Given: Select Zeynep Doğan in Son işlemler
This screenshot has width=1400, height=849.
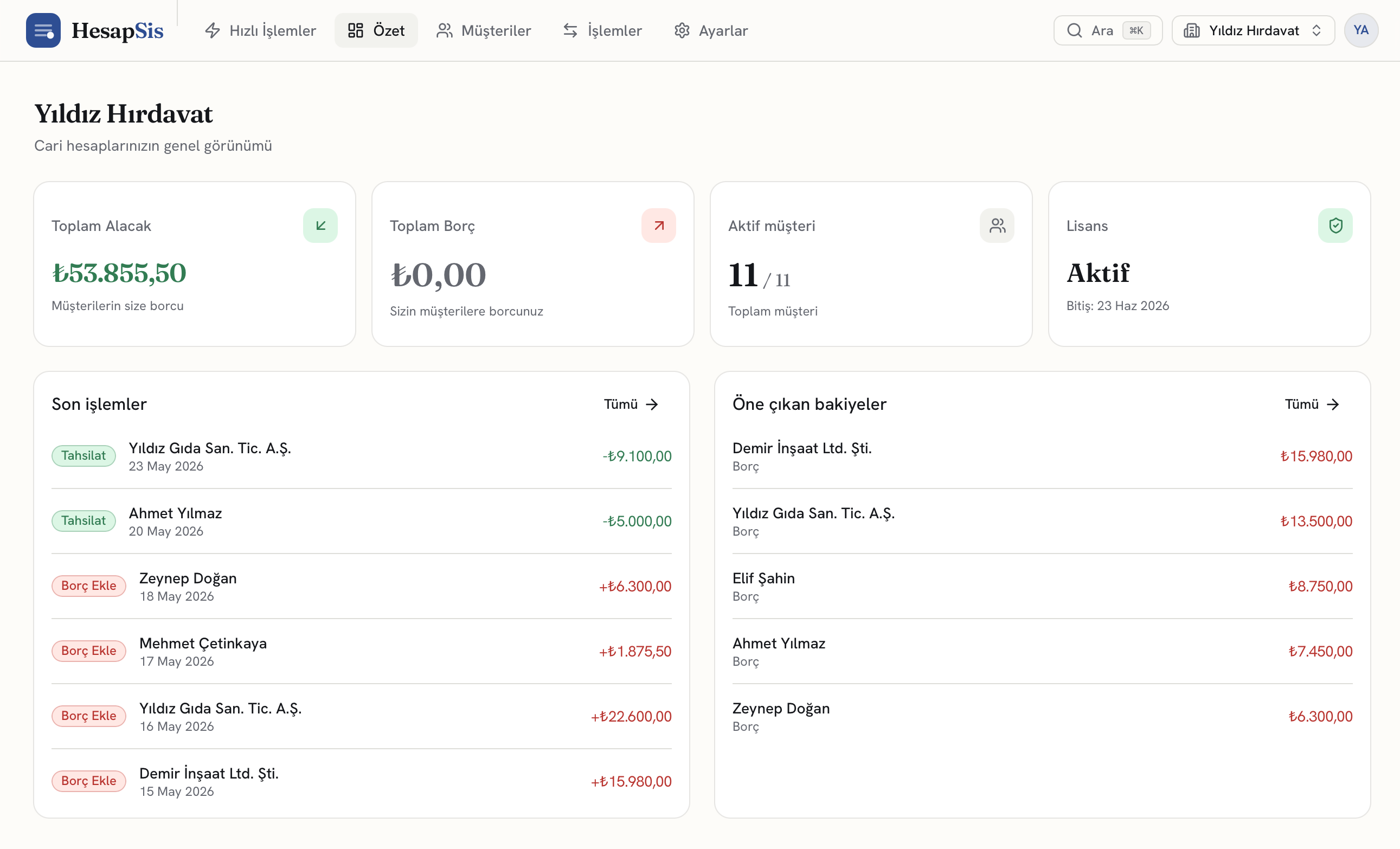Looking at the screenshot, I should click(x=361, y=587).
